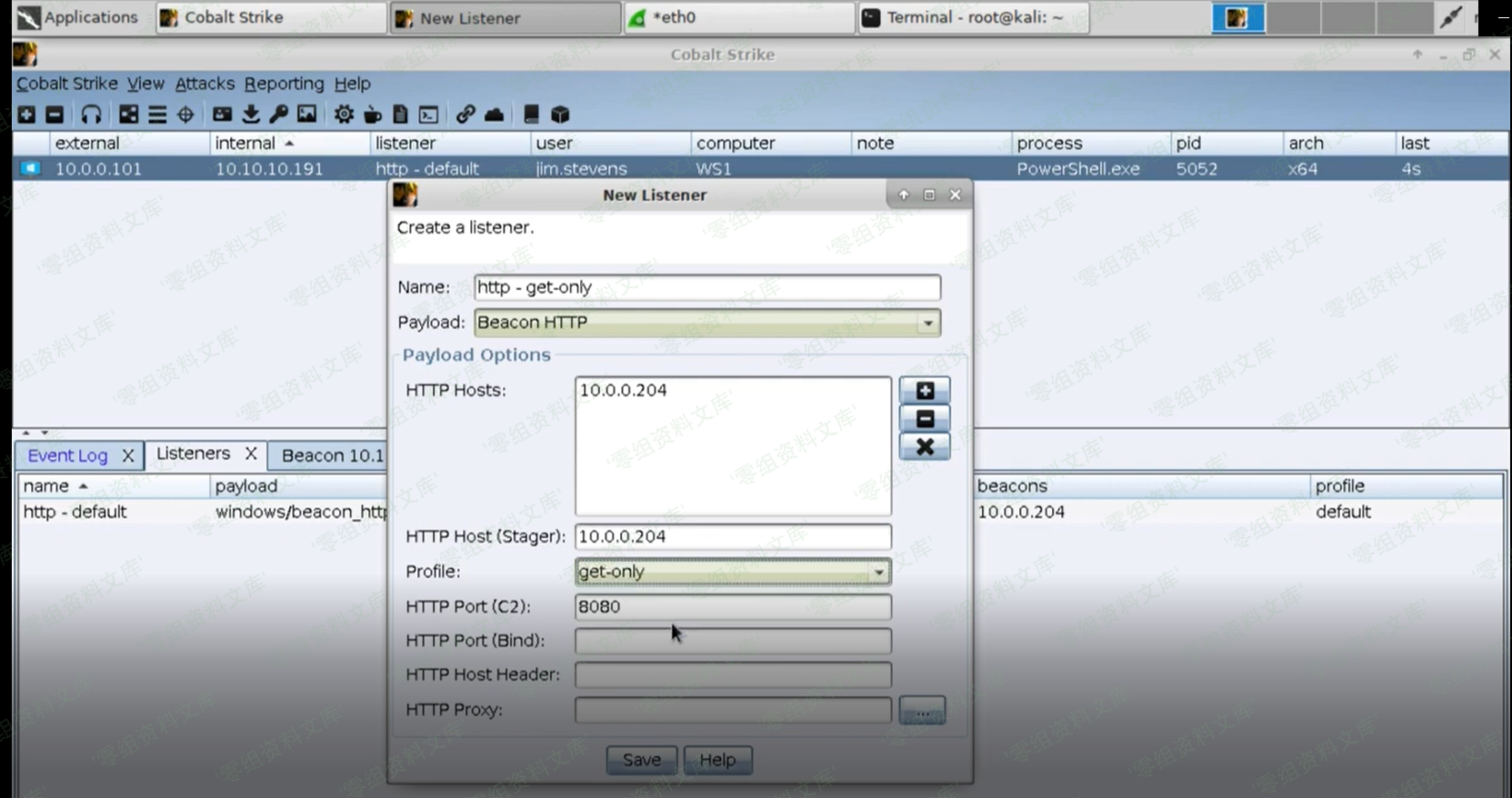This screenshot has width=1512, height=798.
Task: Sort sessions by the internal column header
Action: [x=245, y=144]
